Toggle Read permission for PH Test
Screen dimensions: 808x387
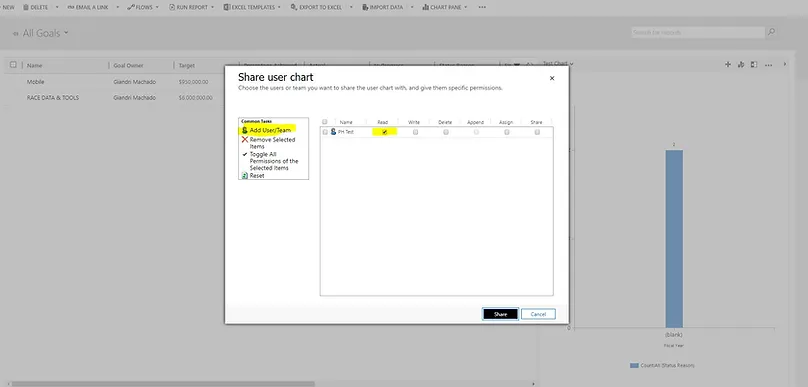(x=384, y=132)
